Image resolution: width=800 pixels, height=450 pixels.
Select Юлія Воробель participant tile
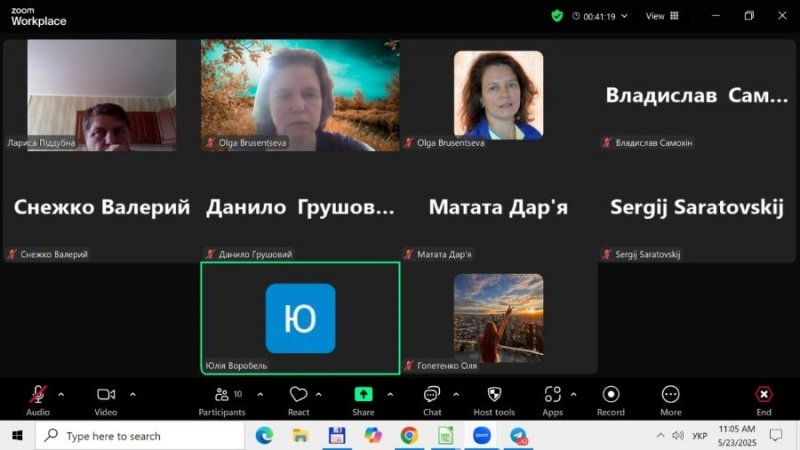(300, 317)
